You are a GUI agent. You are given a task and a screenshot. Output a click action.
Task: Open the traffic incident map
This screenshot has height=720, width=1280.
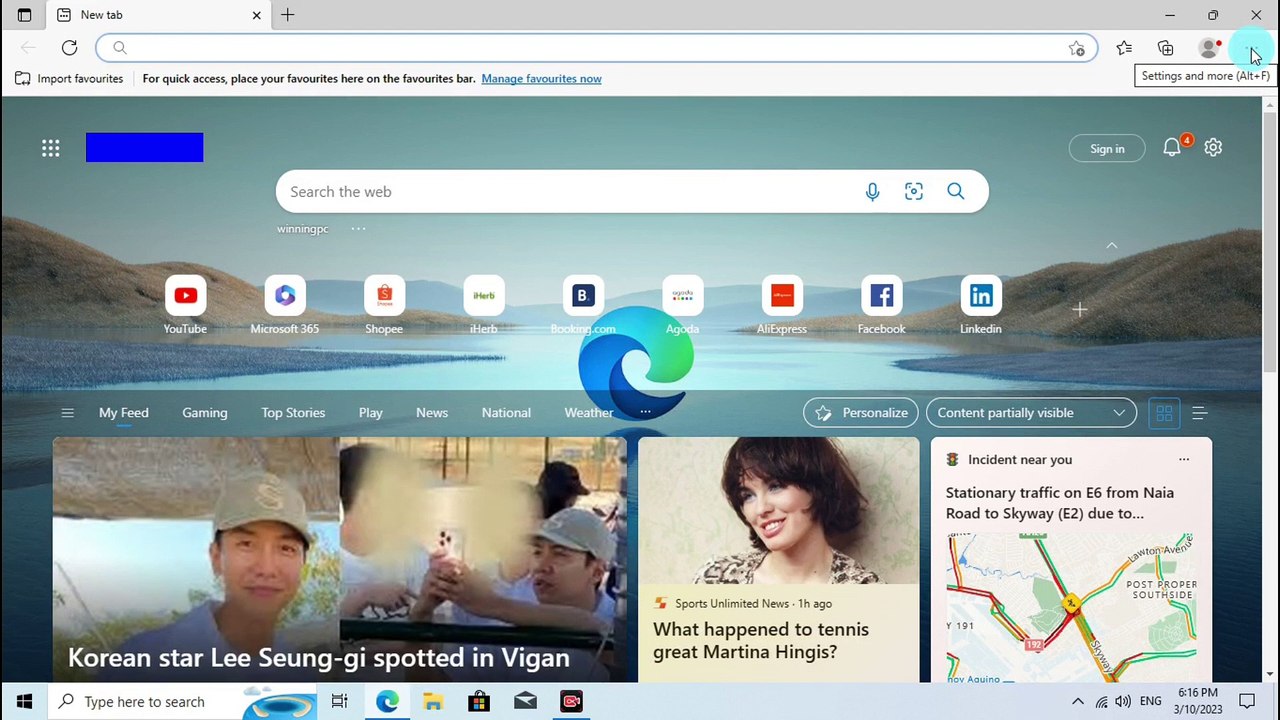[x=1071, y=607]
